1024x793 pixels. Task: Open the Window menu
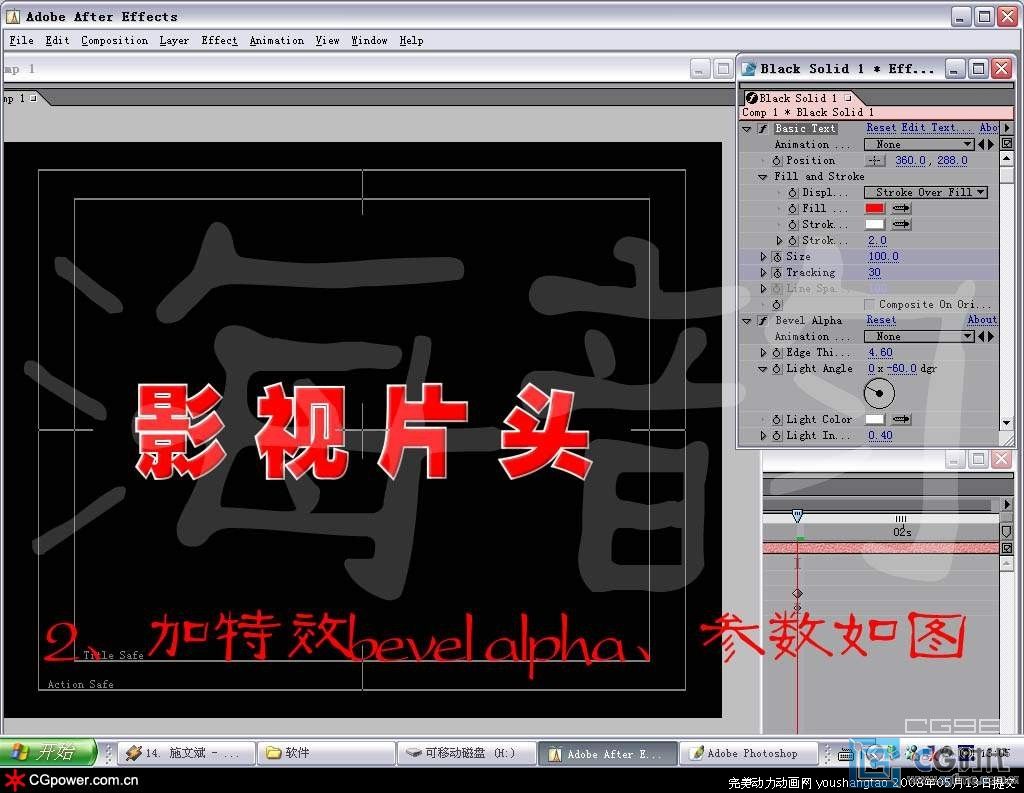369,40
